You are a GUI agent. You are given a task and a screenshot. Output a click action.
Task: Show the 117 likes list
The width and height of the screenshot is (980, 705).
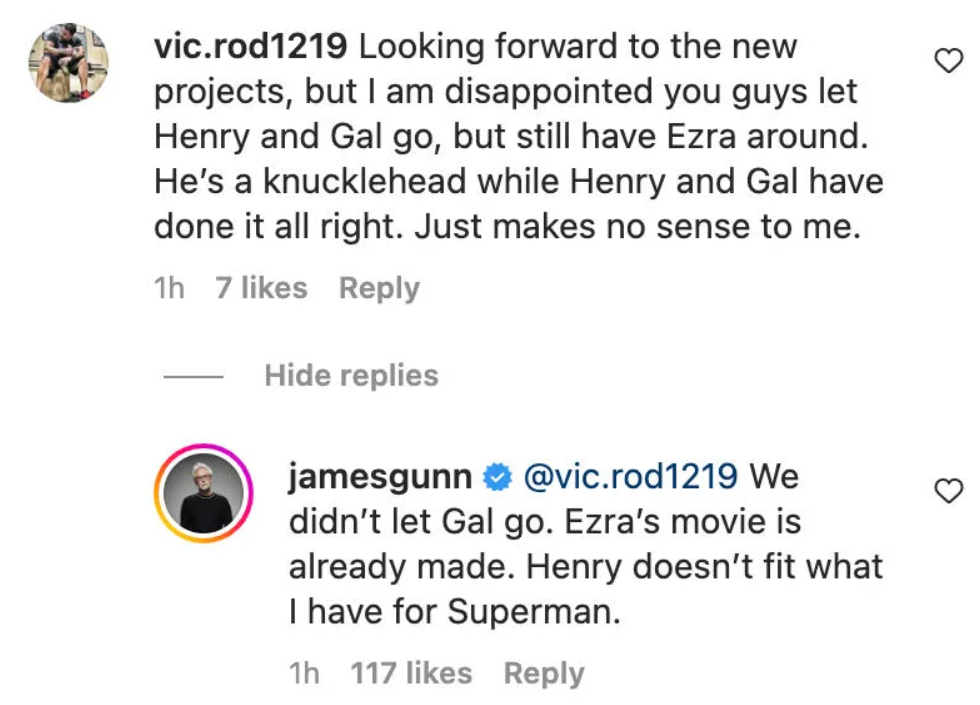point(411,673)
